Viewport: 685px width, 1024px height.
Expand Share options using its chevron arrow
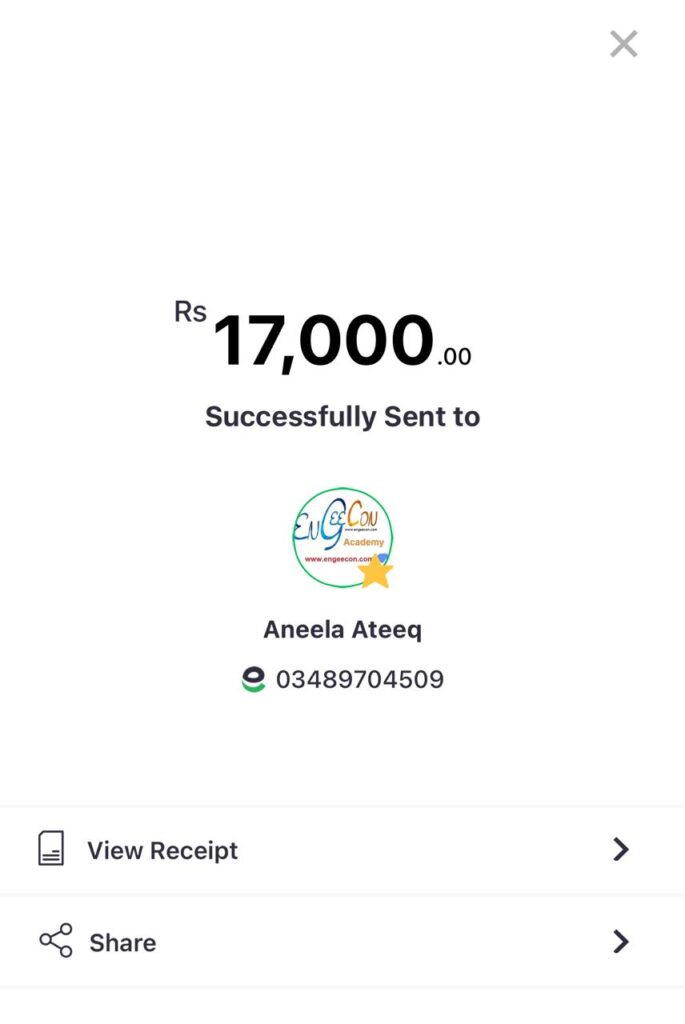[621, 942]
